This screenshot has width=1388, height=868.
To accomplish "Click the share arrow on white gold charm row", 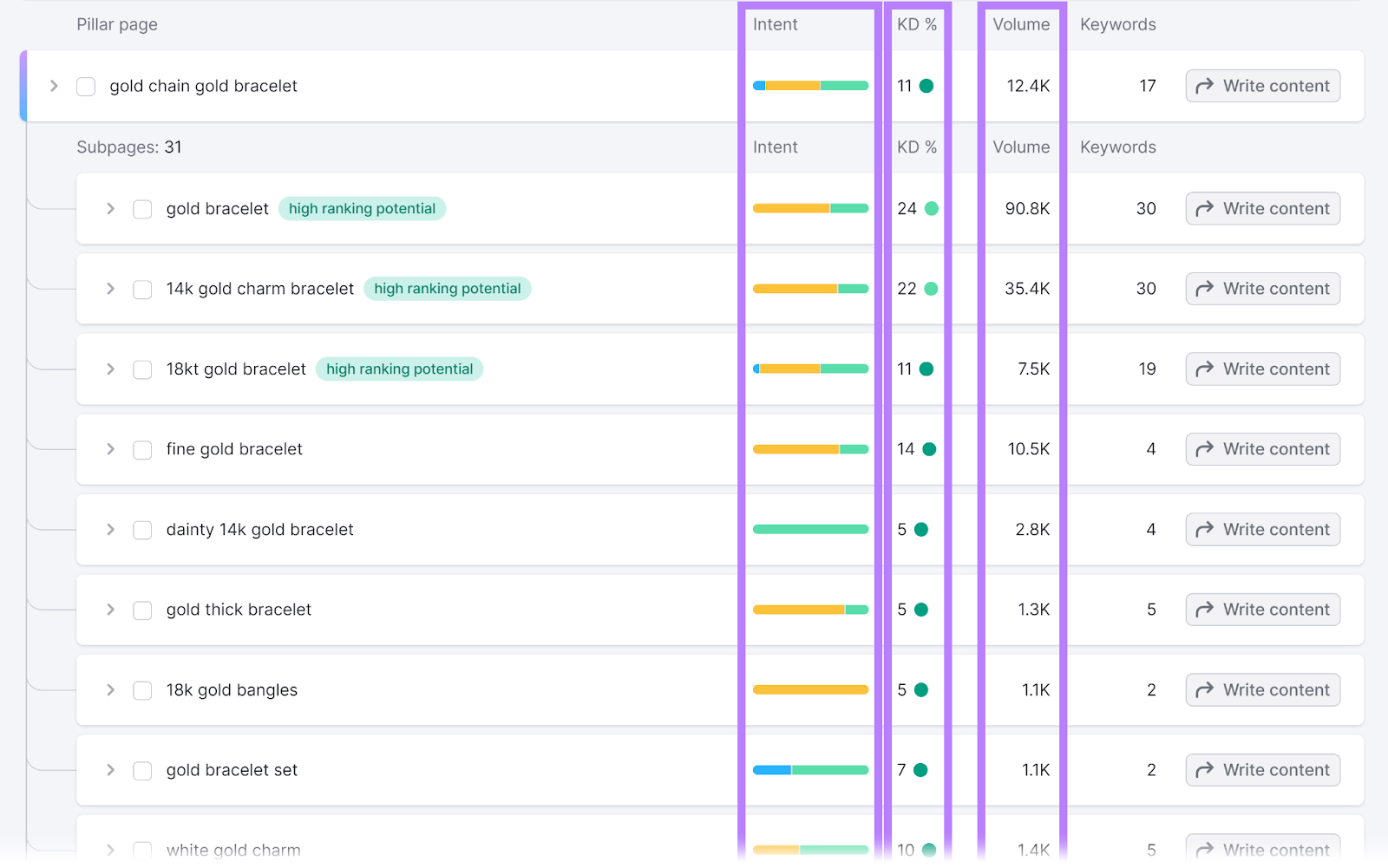I will pos(1205,849).
